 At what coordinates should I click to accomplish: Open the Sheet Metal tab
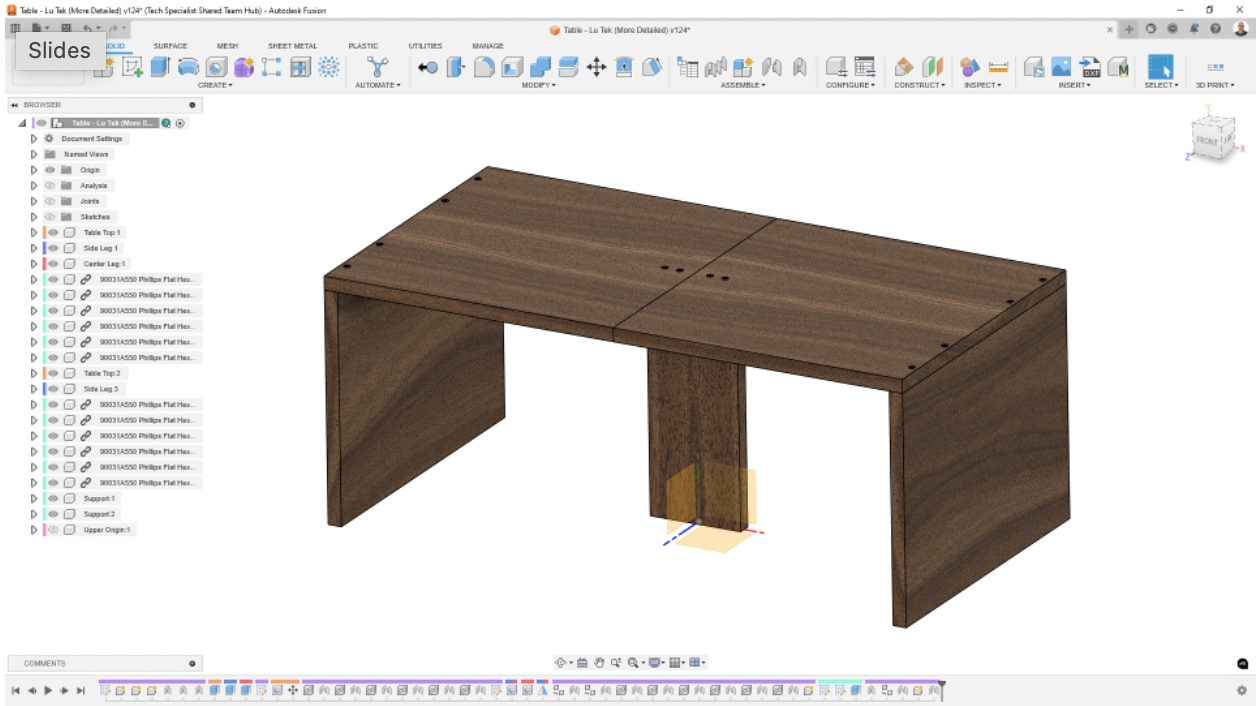(292, 46)
